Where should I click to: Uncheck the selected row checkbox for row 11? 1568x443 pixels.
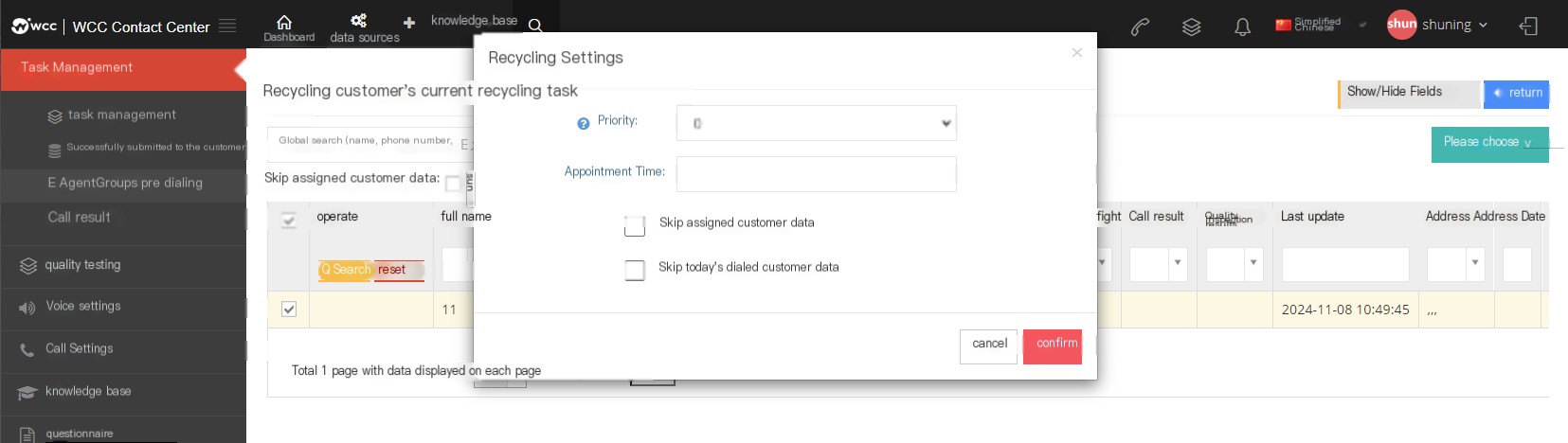pyautogui.click(x=289, y=309)
